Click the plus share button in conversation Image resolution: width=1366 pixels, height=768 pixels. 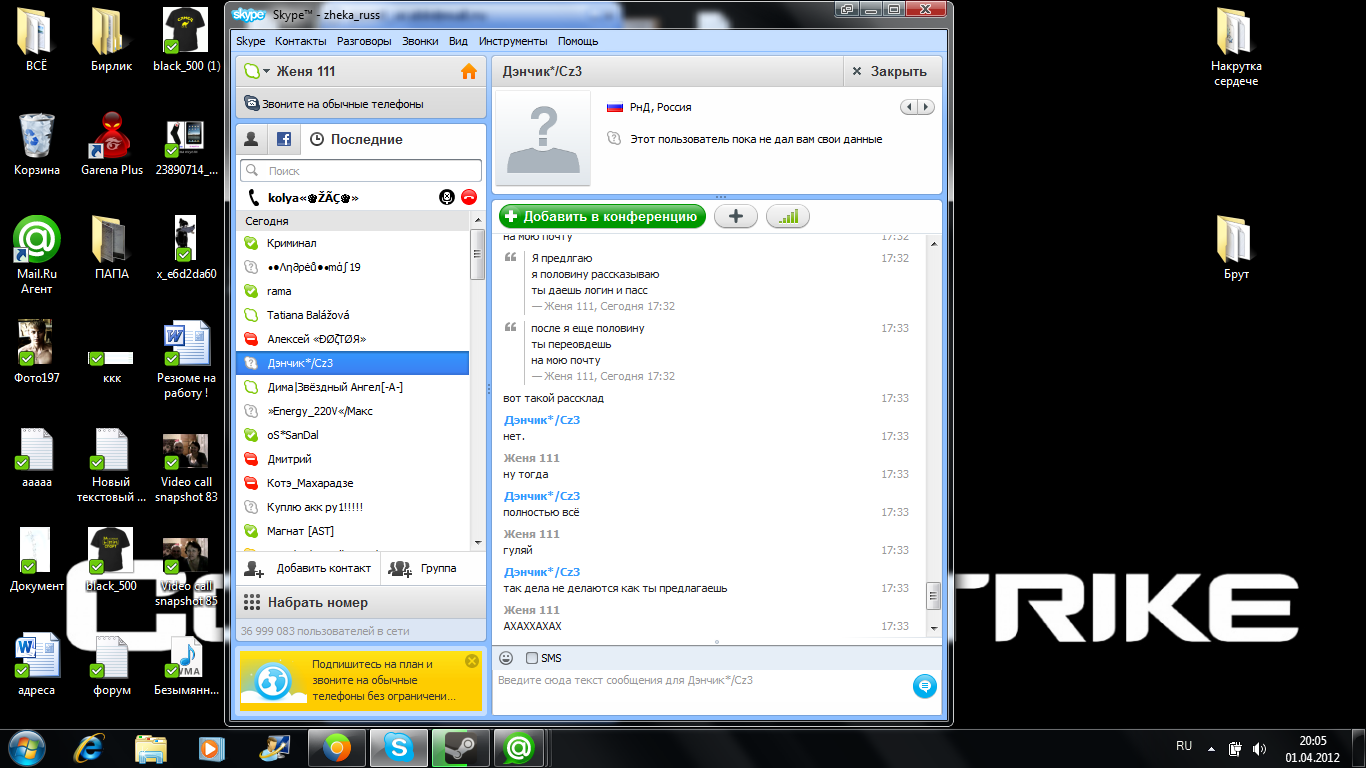tap(736, 216)
